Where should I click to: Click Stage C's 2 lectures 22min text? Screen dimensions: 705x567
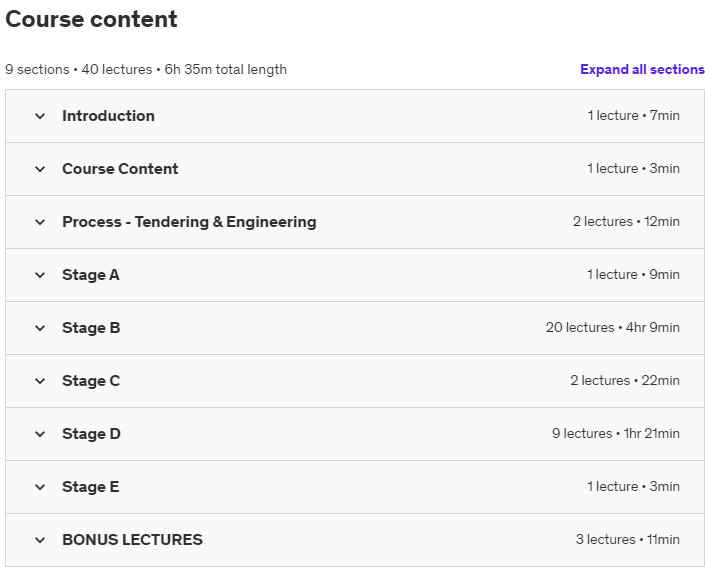coord(625,380)
